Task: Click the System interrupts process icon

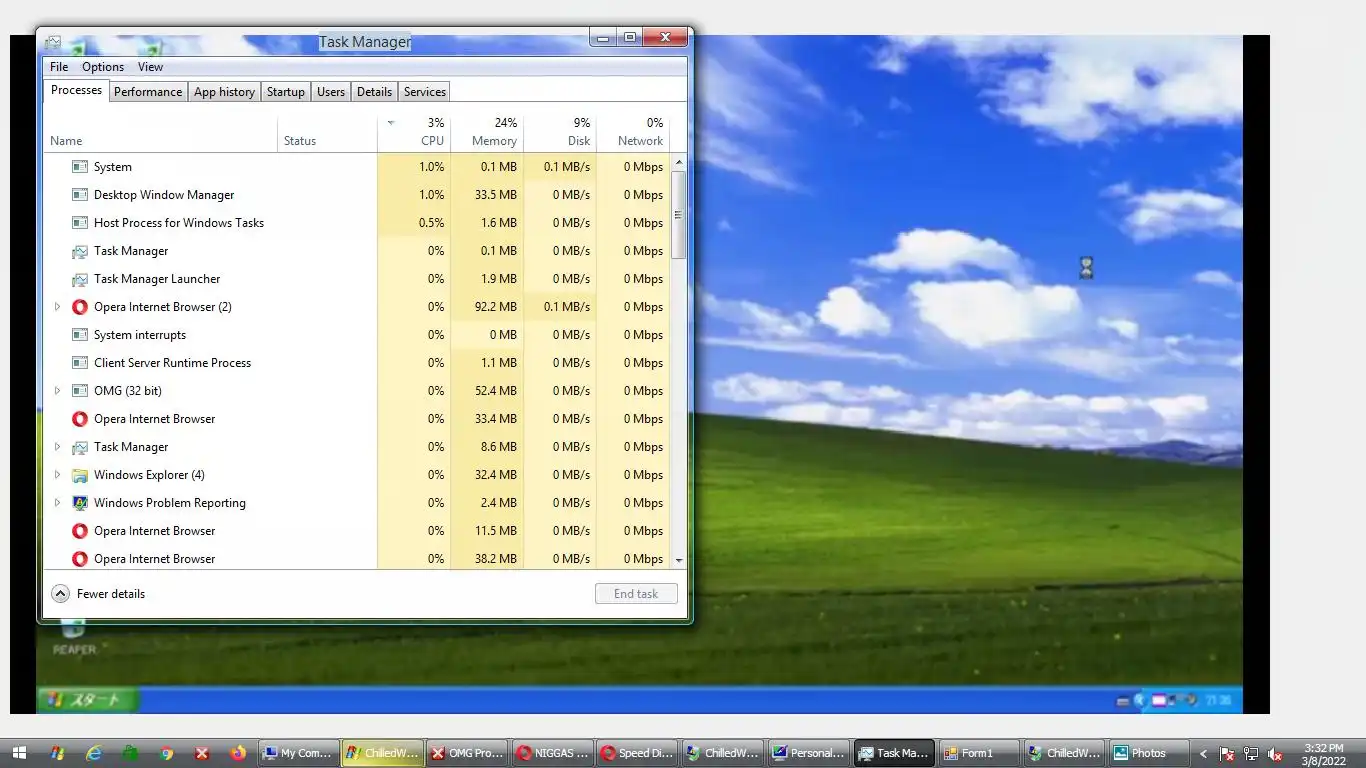Action: 80,335
